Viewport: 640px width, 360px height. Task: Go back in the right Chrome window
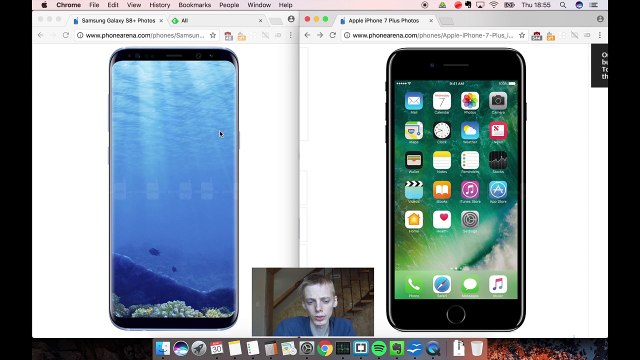coord(307,36)
